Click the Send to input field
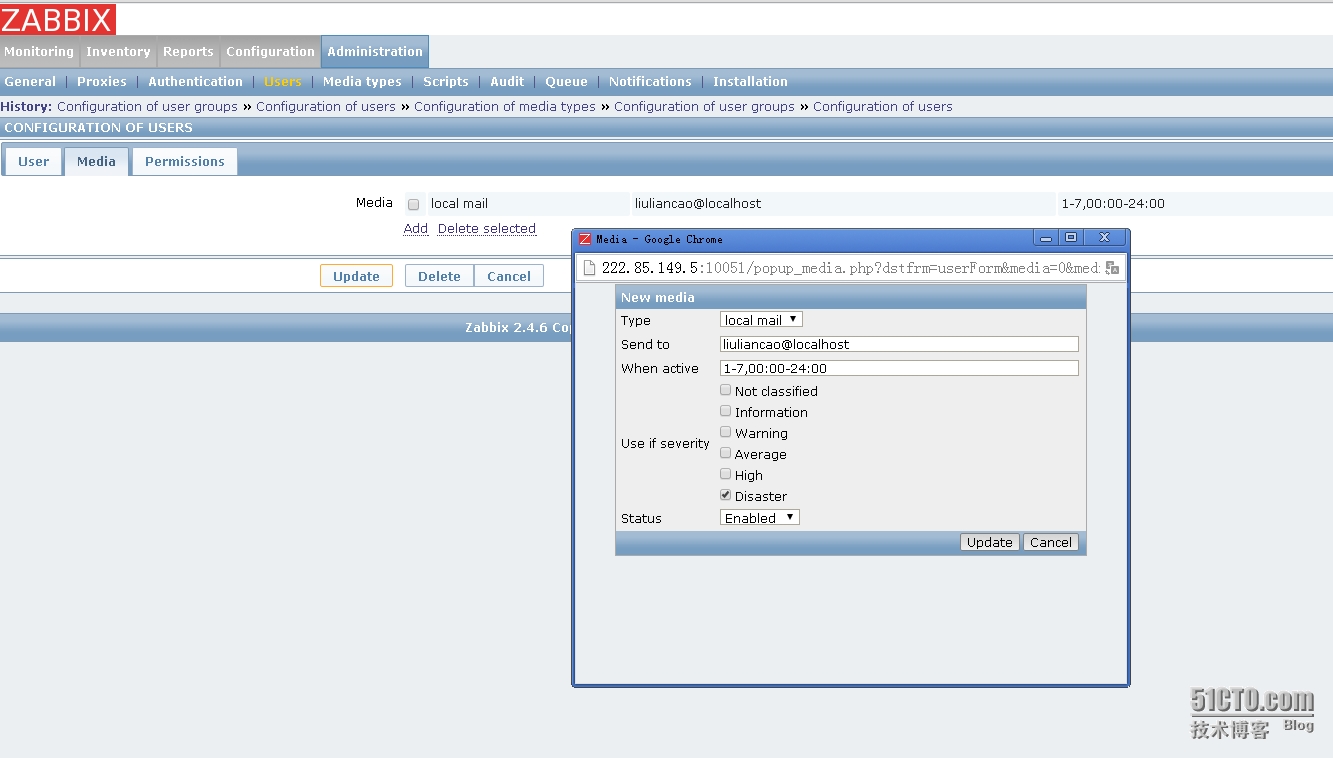 (899, 344)
